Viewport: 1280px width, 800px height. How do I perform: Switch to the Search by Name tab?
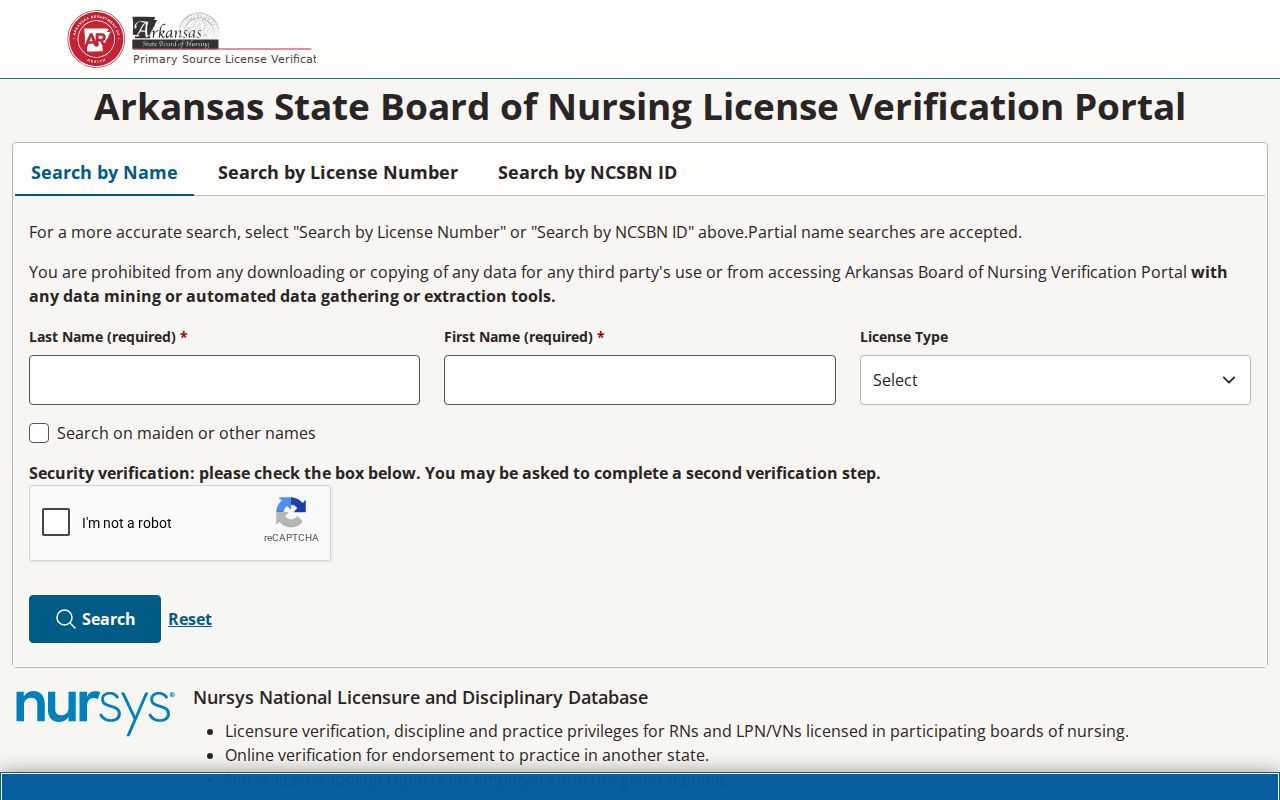pyautogui.click(x=104, y=172)
